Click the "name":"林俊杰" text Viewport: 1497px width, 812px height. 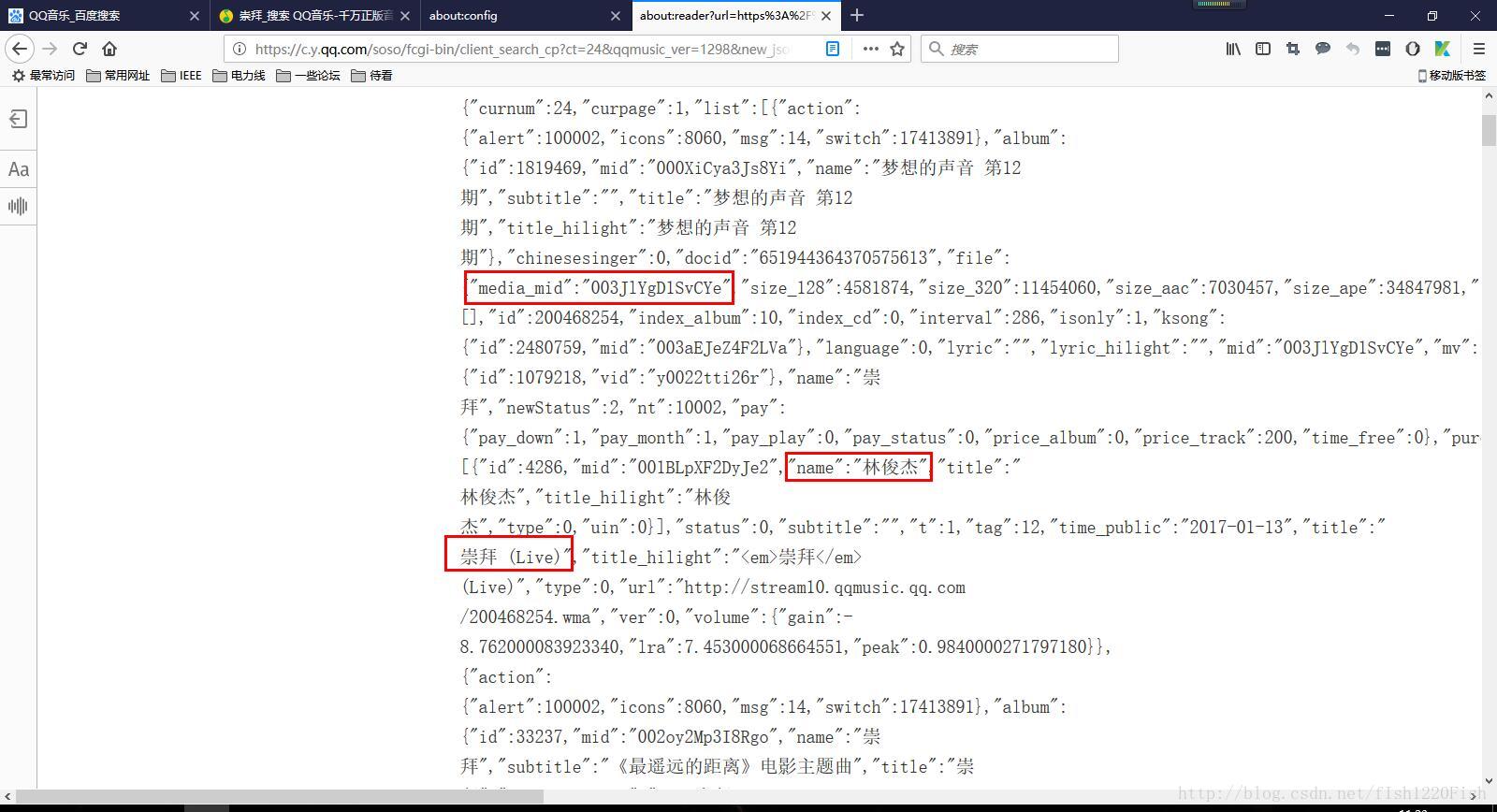(858, 468)
